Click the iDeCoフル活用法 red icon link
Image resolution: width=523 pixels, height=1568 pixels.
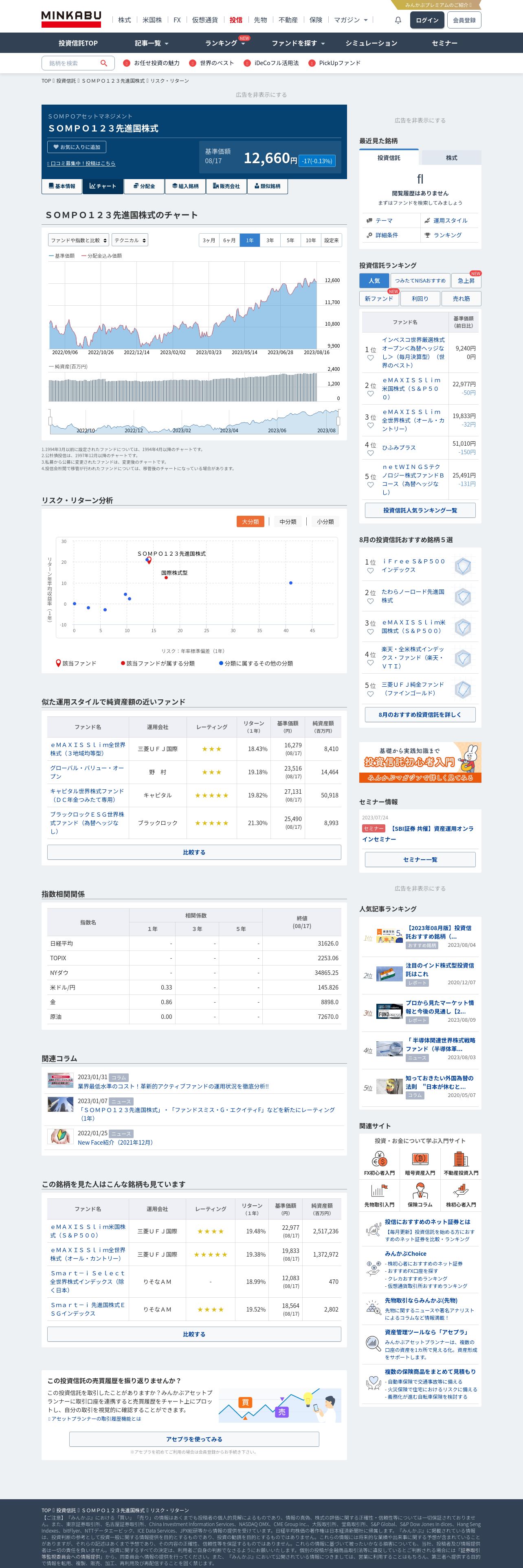pyautogui.click(x=247, y=63)
